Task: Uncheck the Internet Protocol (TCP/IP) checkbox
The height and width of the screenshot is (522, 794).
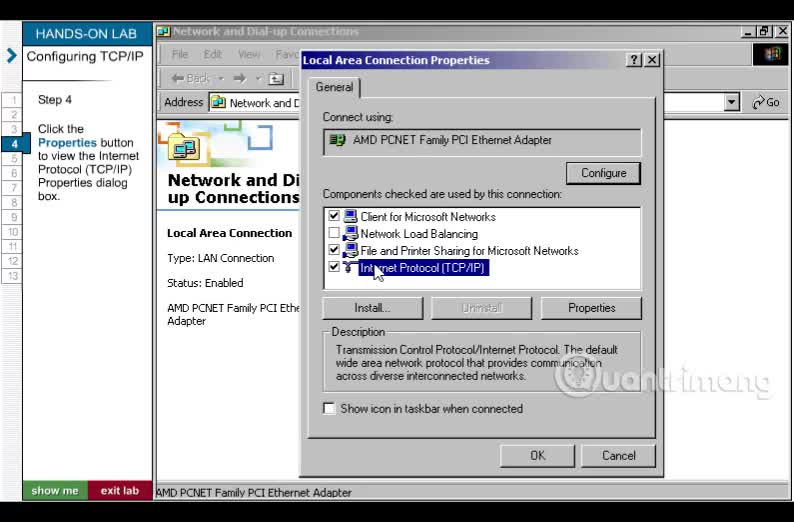Action: pos(334,266)
